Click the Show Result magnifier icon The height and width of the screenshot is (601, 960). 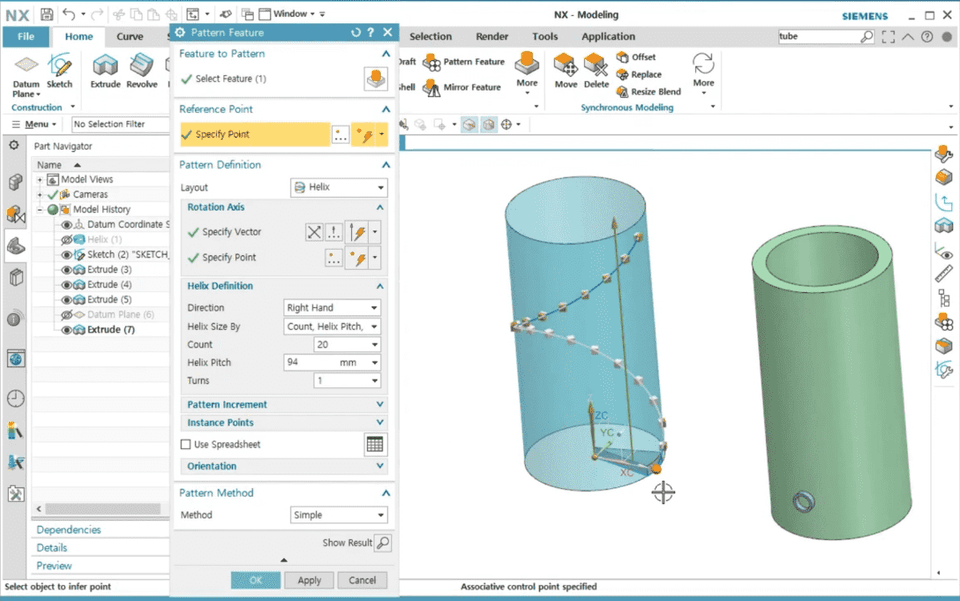point(383,543)
